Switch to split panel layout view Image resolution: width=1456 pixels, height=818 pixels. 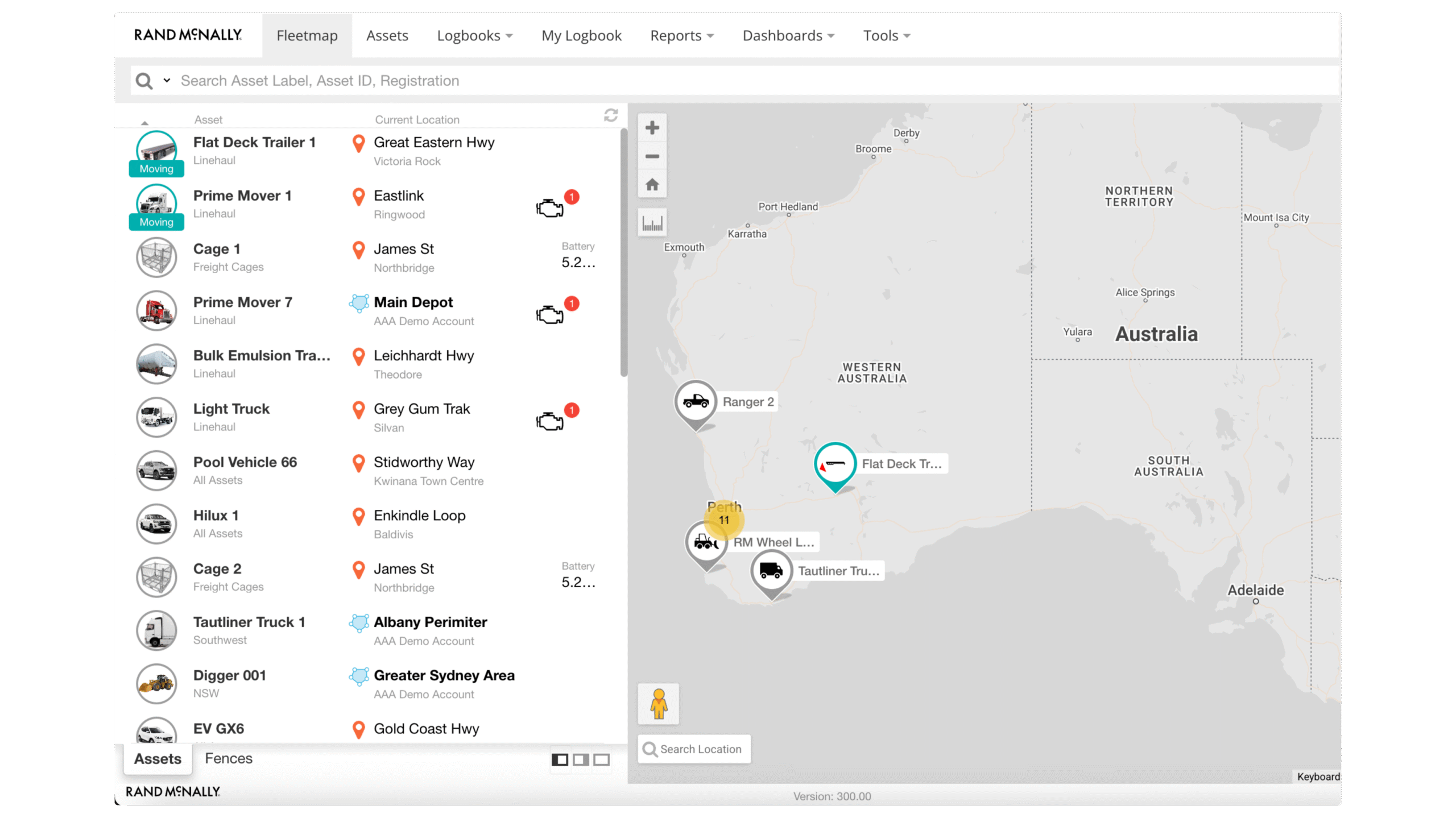pos(560,760)
